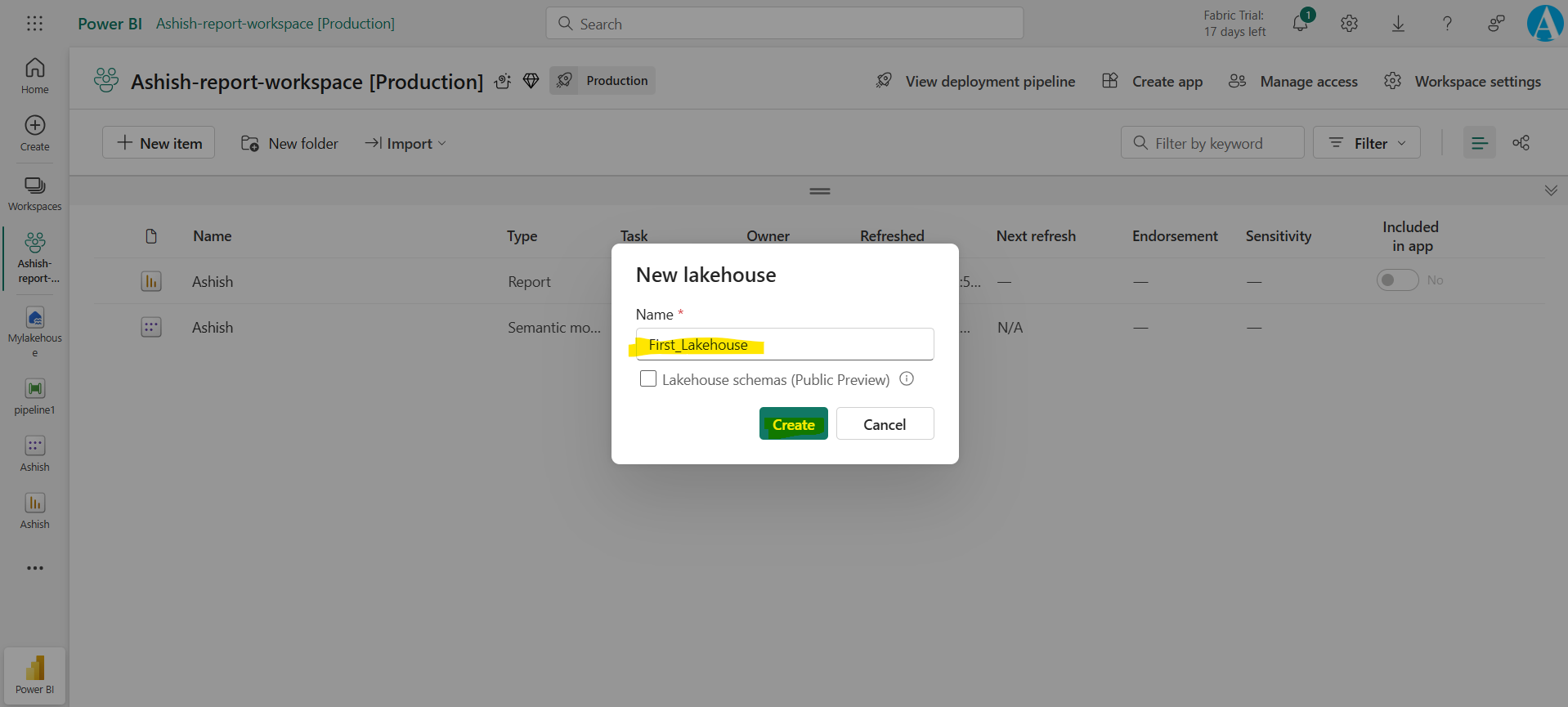The height and width of the screenshot is (707, 1568).
Task: Click New folder button
Action: [289, 143]
